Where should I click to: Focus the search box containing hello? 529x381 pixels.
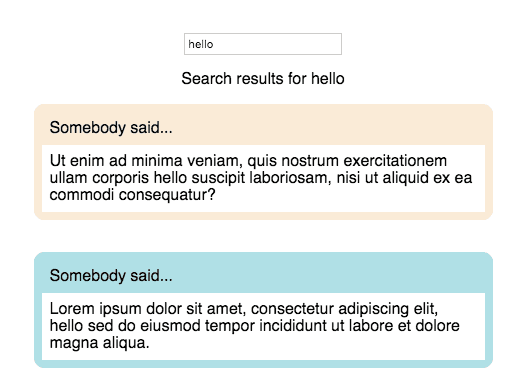pyautogui.click(x=263, y=44)
